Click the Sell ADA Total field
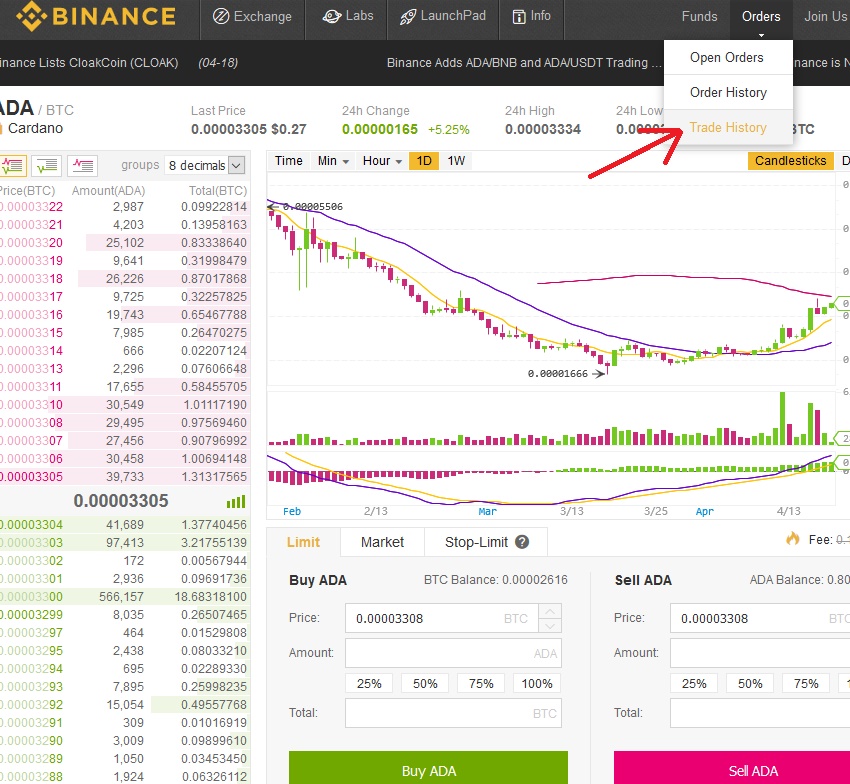Viewport: 850px width, 784px height. point(760,713)
